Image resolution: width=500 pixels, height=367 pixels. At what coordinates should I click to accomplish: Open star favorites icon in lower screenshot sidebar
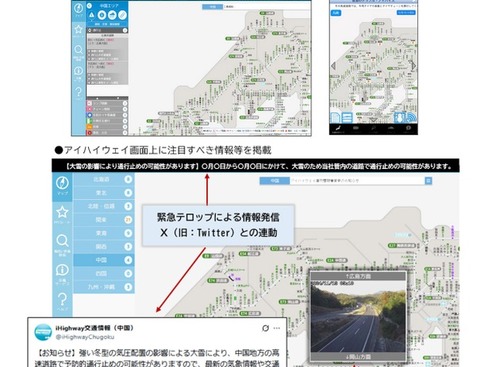click(62, 212)
